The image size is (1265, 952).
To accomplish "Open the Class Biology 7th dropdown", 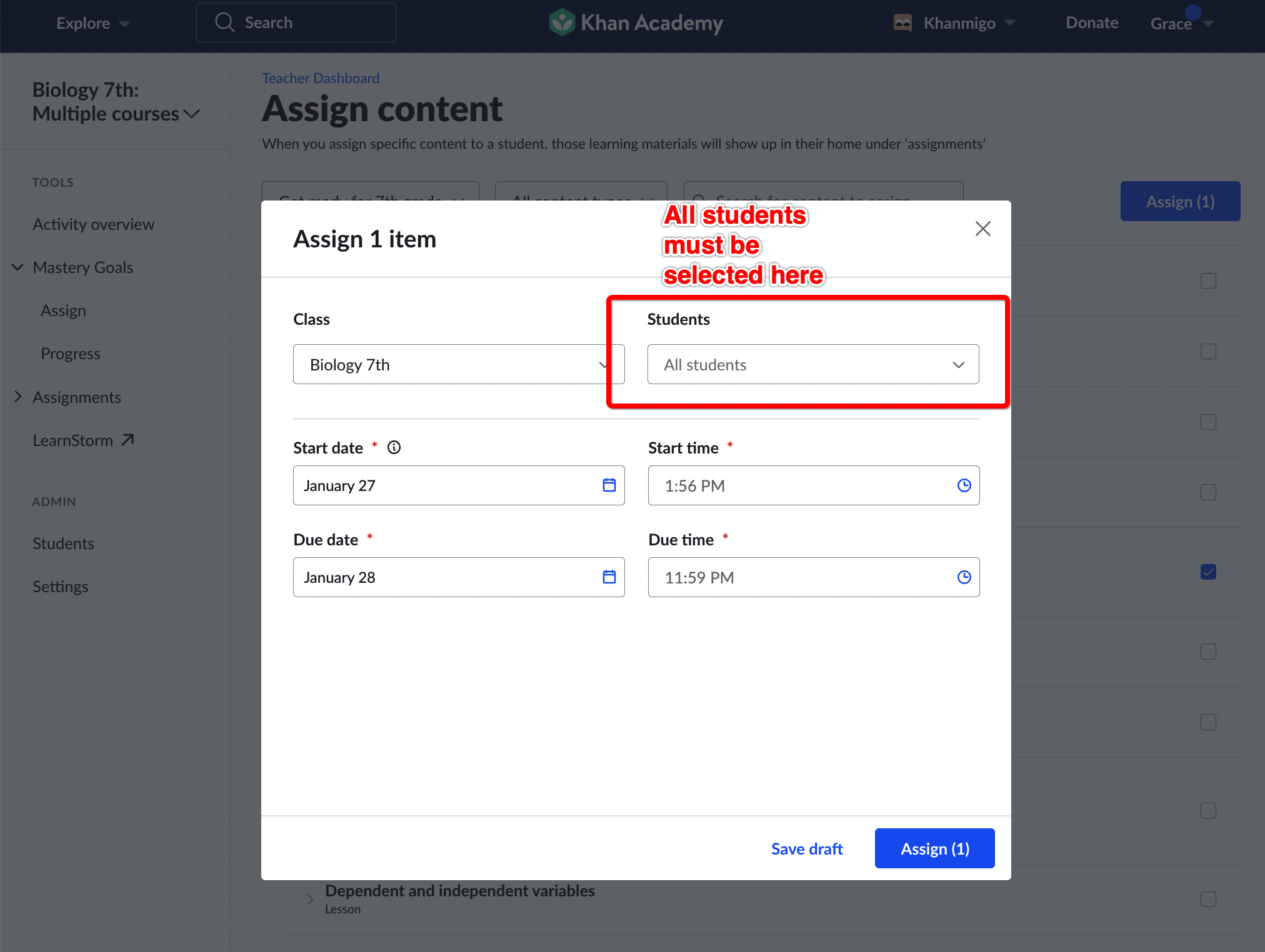I will tap(459, 364).
